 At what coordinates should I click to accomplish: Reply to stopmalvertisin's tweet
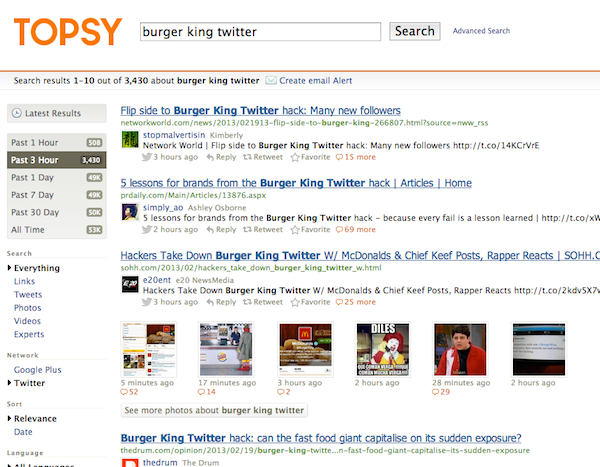click(x=221, y=157)
